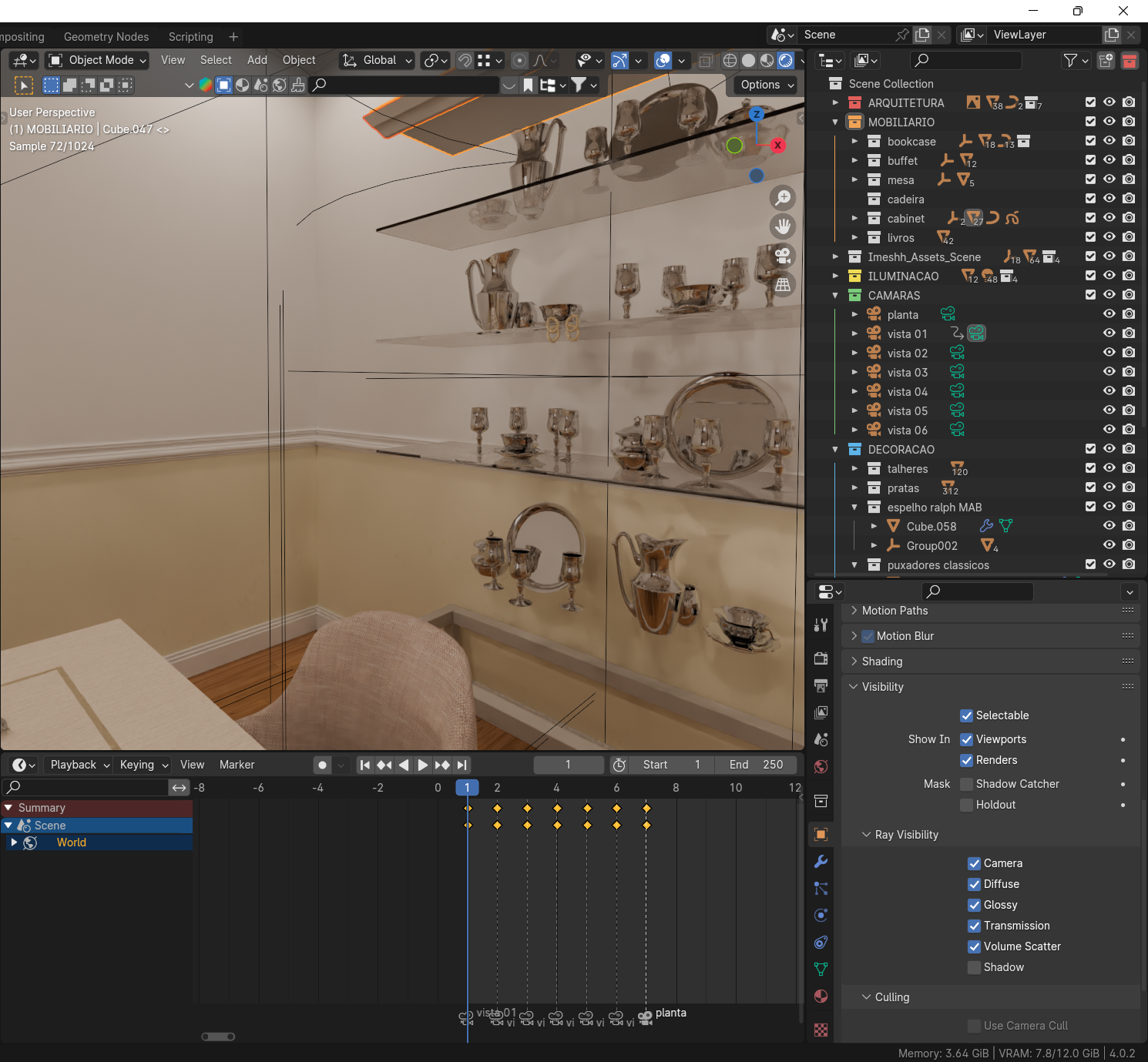
Task: Open the Material properties tab icon
Action: (x=821, y=996)
